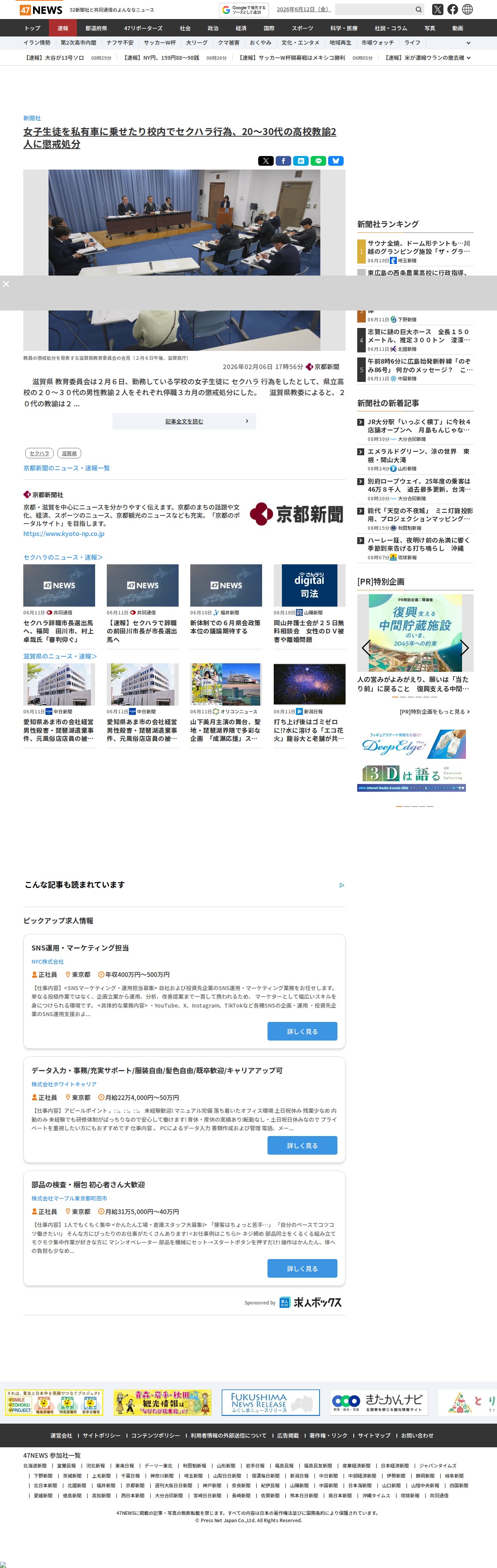497x1568 pixels.
Task: Click イラン情勢 topic keyword
Action: 36,43
